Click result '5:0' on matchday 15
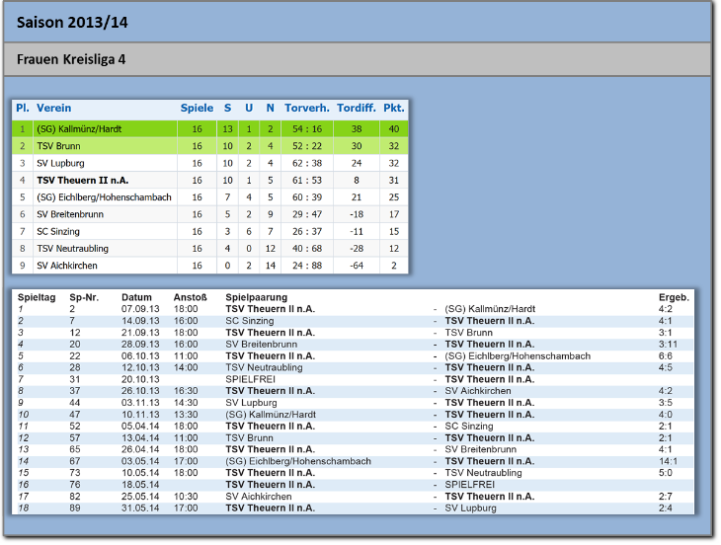 pyautogui.click(x=665, y=473)
